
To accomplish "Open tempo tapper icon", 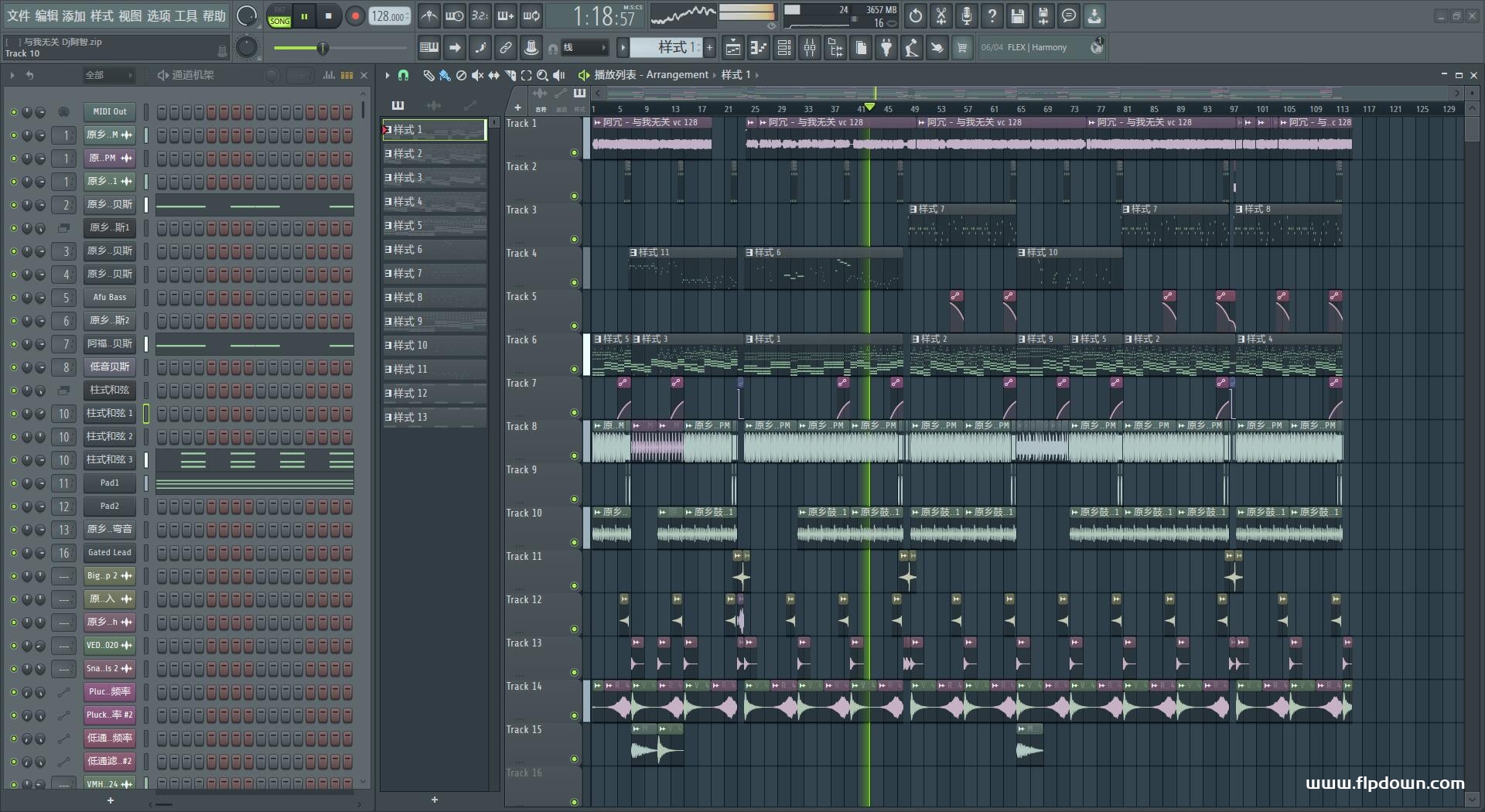I will pyautogui.click(x=912, y=48).
